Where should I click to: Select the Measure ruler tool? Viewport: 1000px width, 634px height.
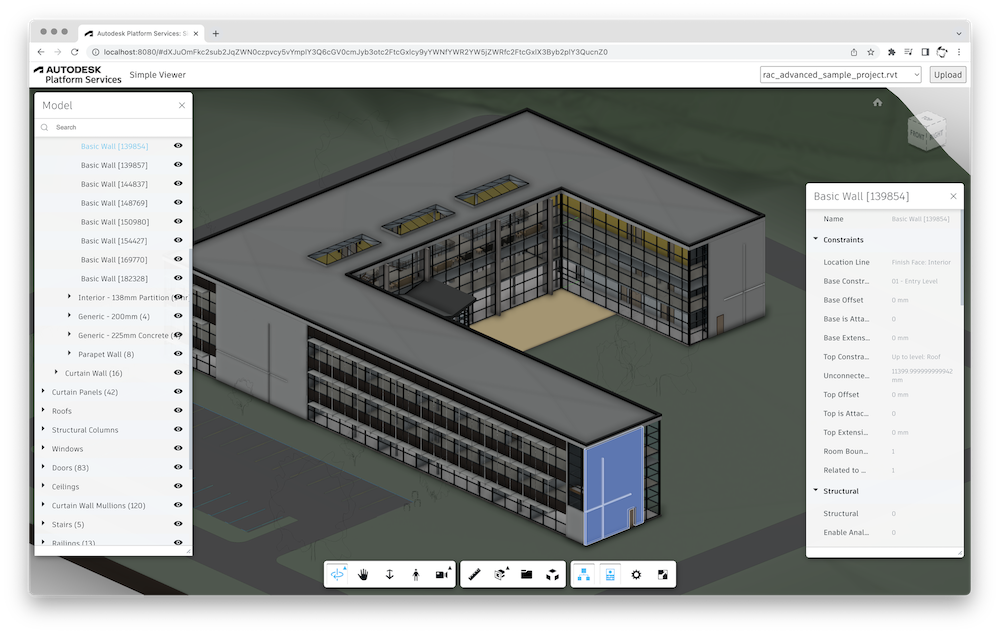[474, 575]
